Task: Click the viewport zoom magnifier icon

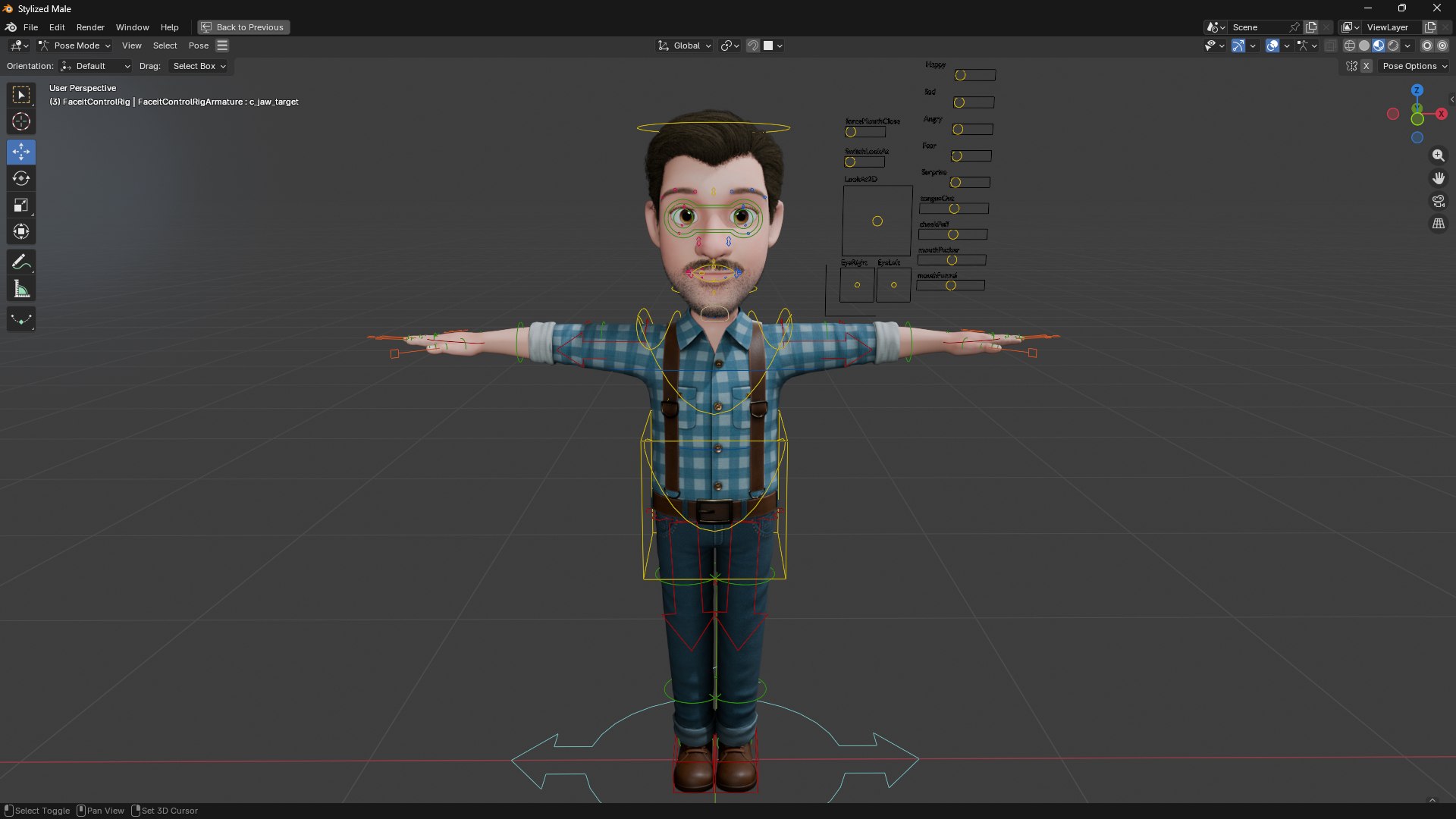Action: [1438, 155]
